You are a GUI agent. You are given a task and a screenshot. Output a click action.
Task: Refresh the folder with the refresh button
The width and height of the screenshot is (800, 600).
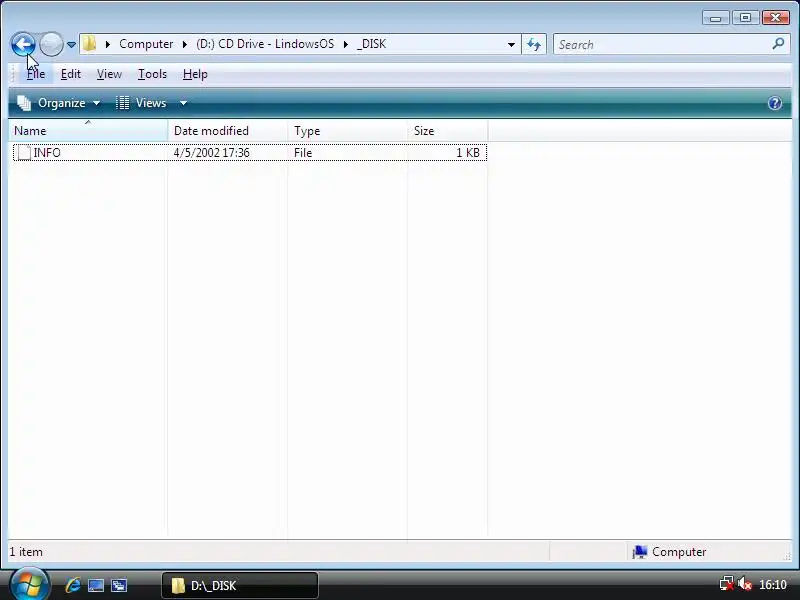pos(534,44)
